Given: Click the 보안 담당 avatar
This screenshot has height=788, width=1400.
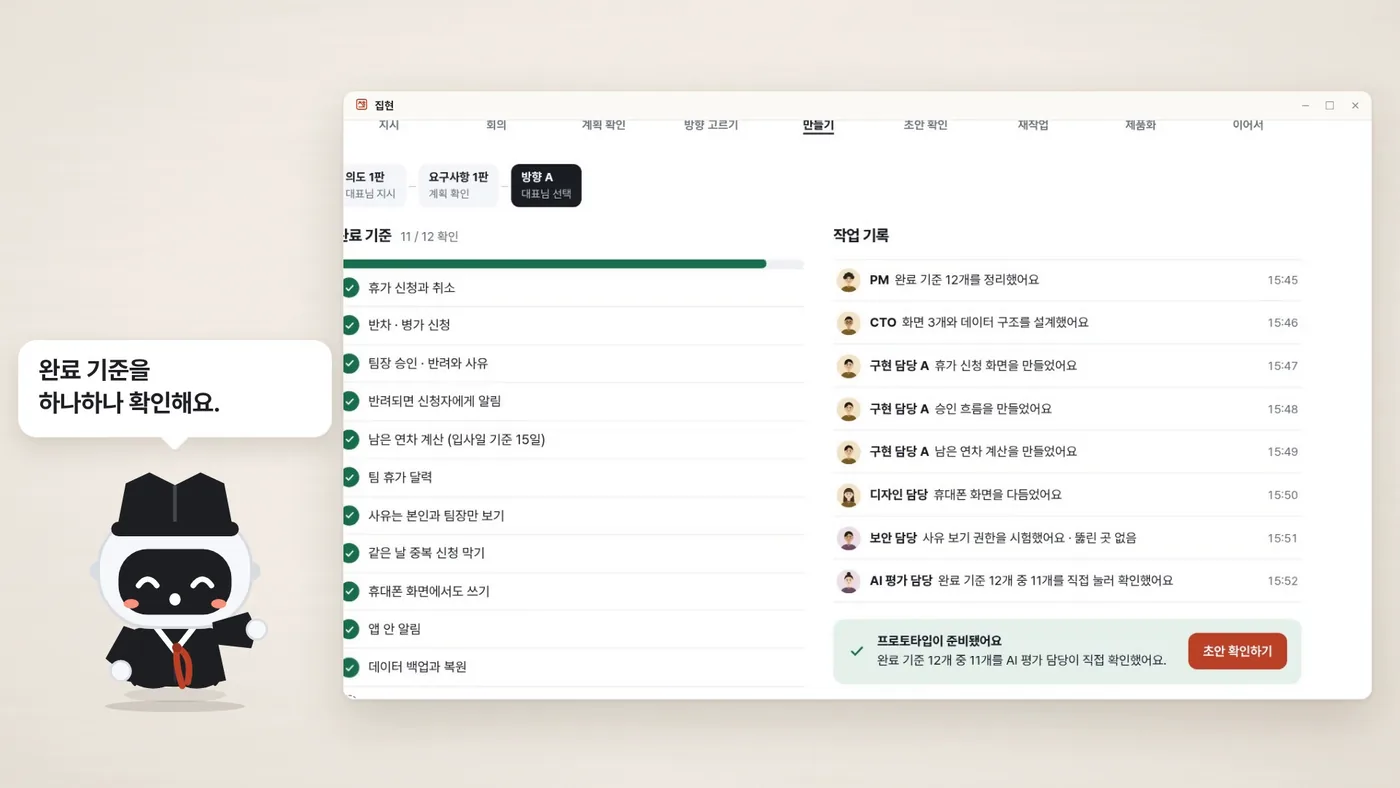Looking at the screenshot, I should [x=849, y=538].
